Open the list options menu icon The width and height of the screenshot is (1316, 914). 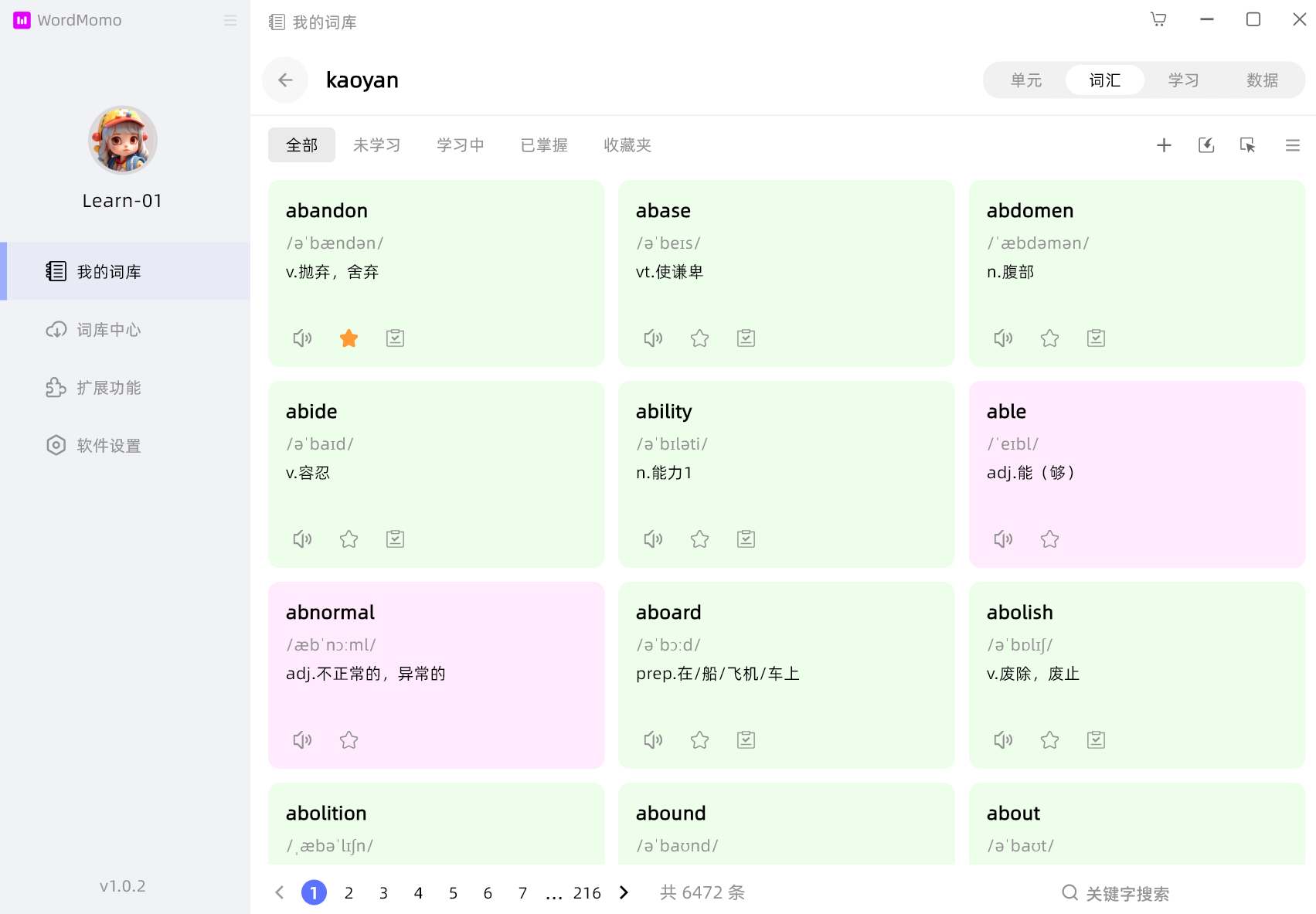click(x=1292, y=145)
